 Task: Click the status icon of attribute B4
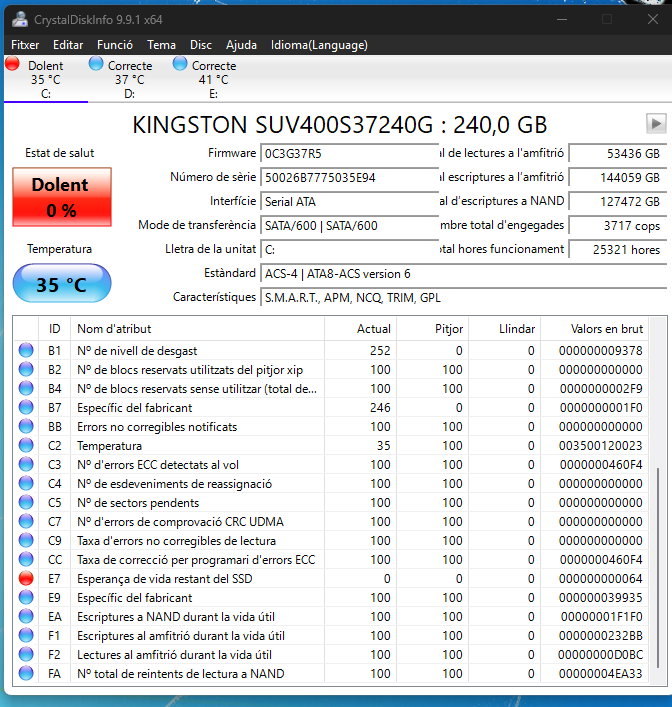tap(26, 388)
